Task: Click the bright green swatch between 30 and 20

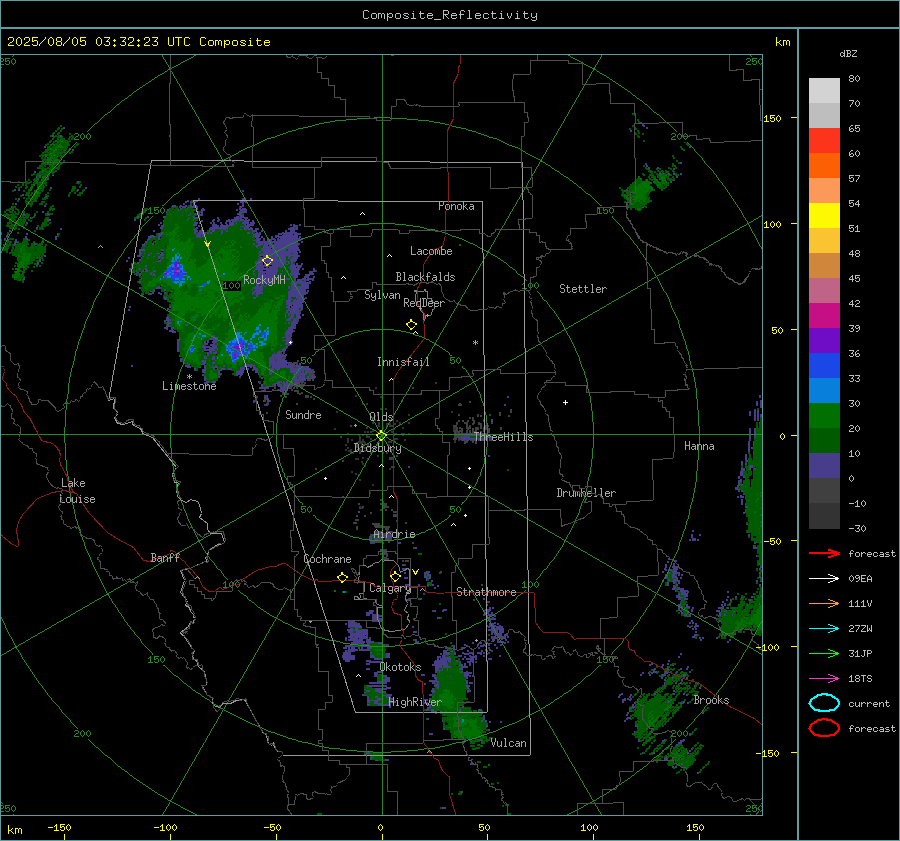Action: point(824,416)
